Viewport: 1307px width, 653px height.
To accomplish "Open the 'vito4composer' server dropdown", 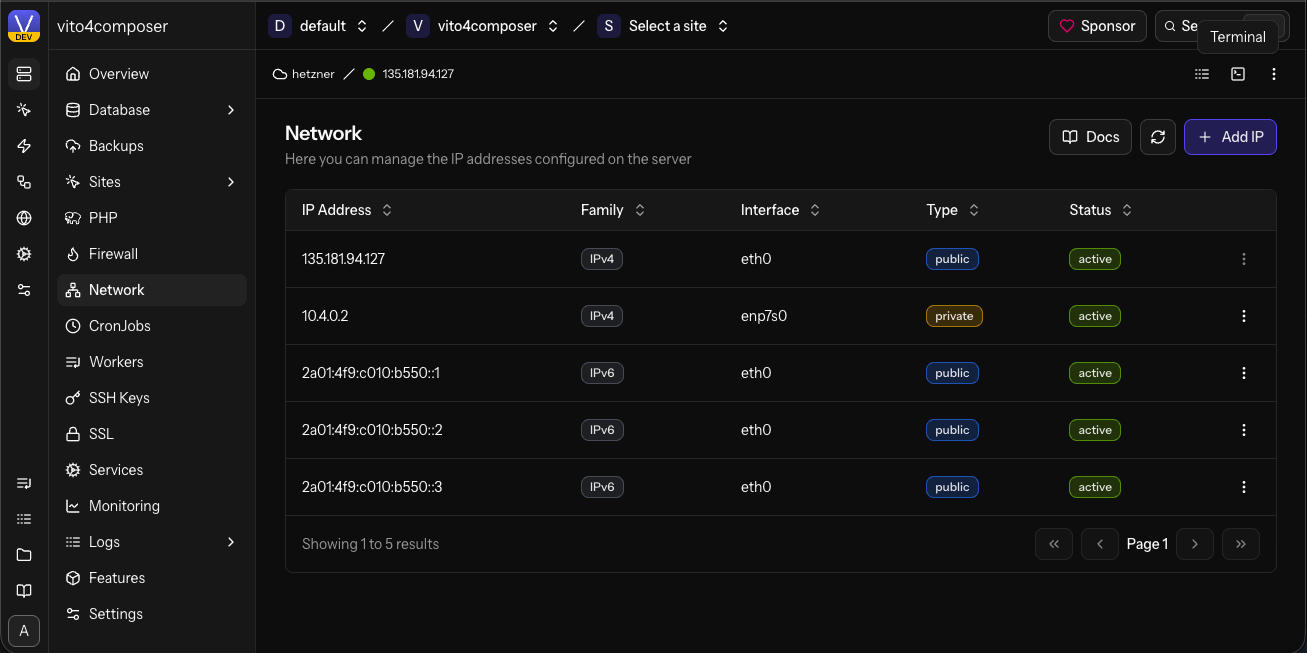I will [x=484, y=26].
